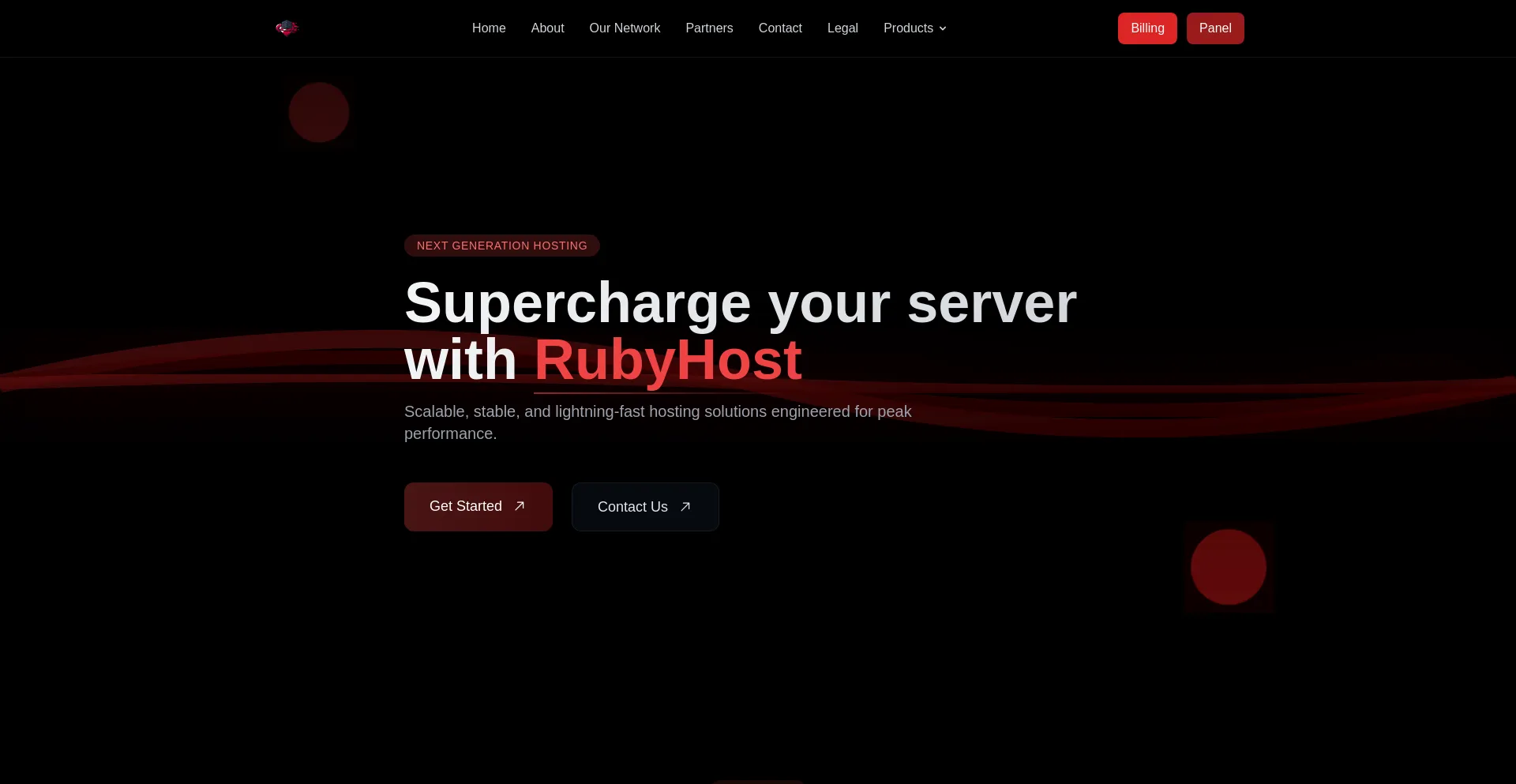This screenshot has width=1516, height=784.
Task: Click the Products chevron arrow
Action: [943, 28]
